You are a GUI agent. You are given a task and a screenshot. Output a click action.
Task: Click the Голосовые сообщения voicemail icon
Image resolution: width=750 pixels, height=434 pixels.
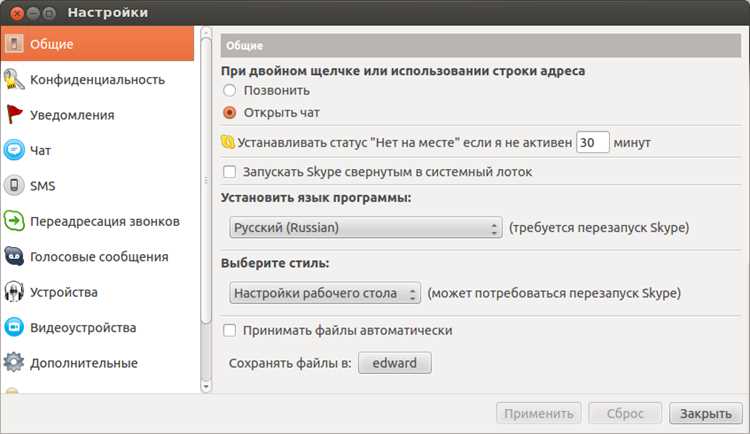(14, 256)
